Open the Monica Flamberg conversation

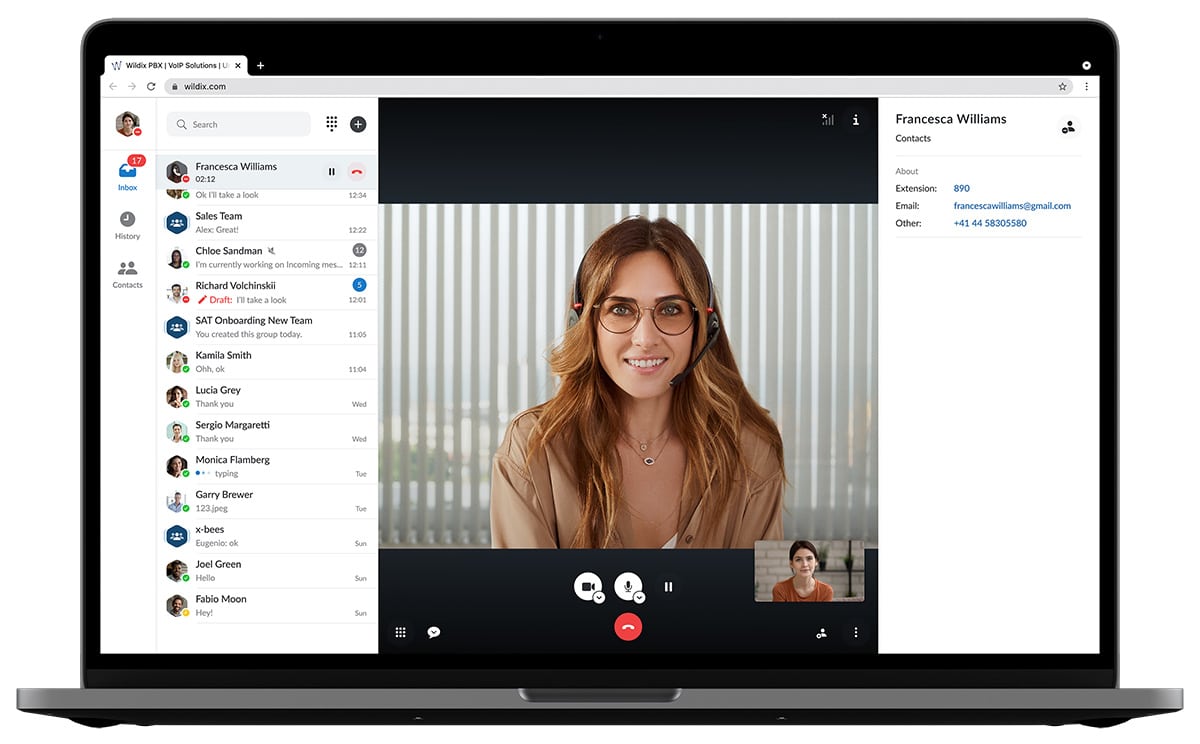[267, 466]
